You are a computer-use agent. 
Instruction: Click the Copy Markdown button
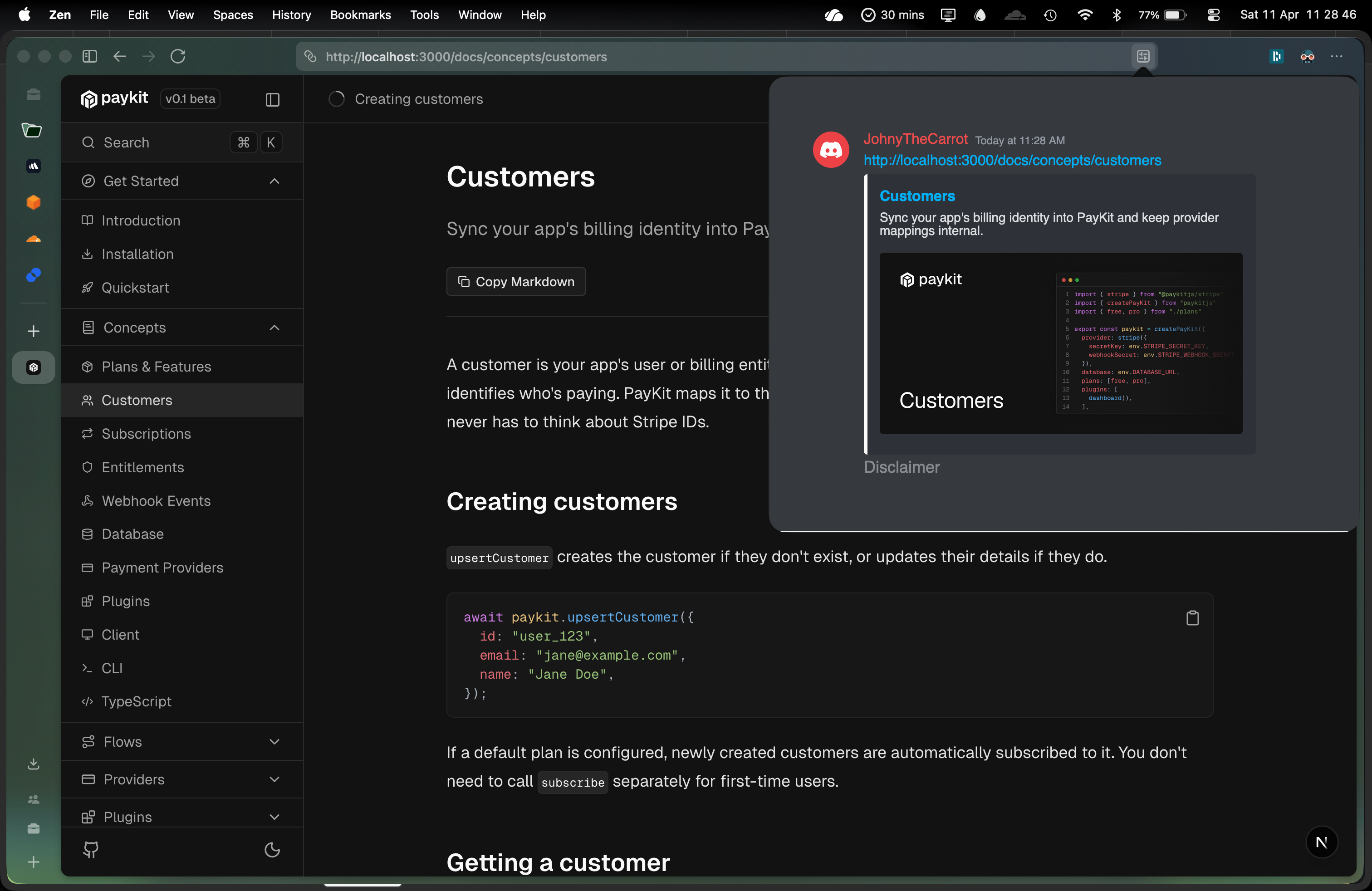tap(516, 281)
